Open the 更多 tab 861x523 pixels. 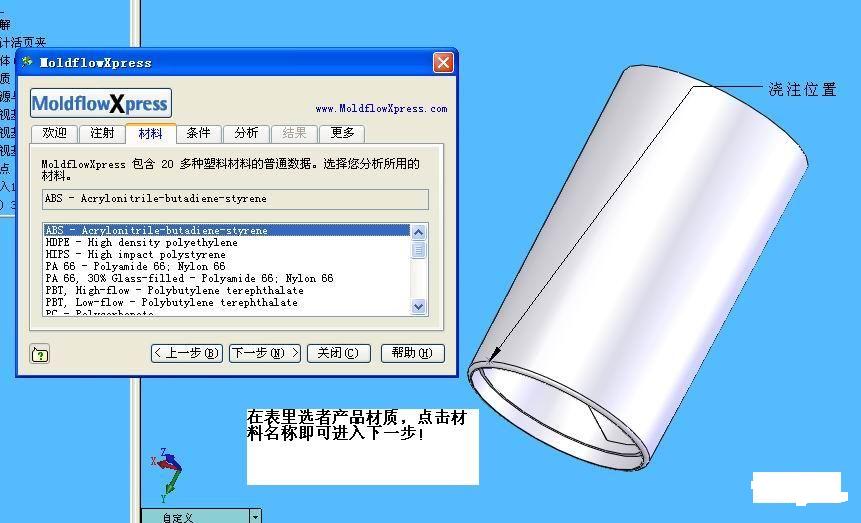(x=342, y=133)
